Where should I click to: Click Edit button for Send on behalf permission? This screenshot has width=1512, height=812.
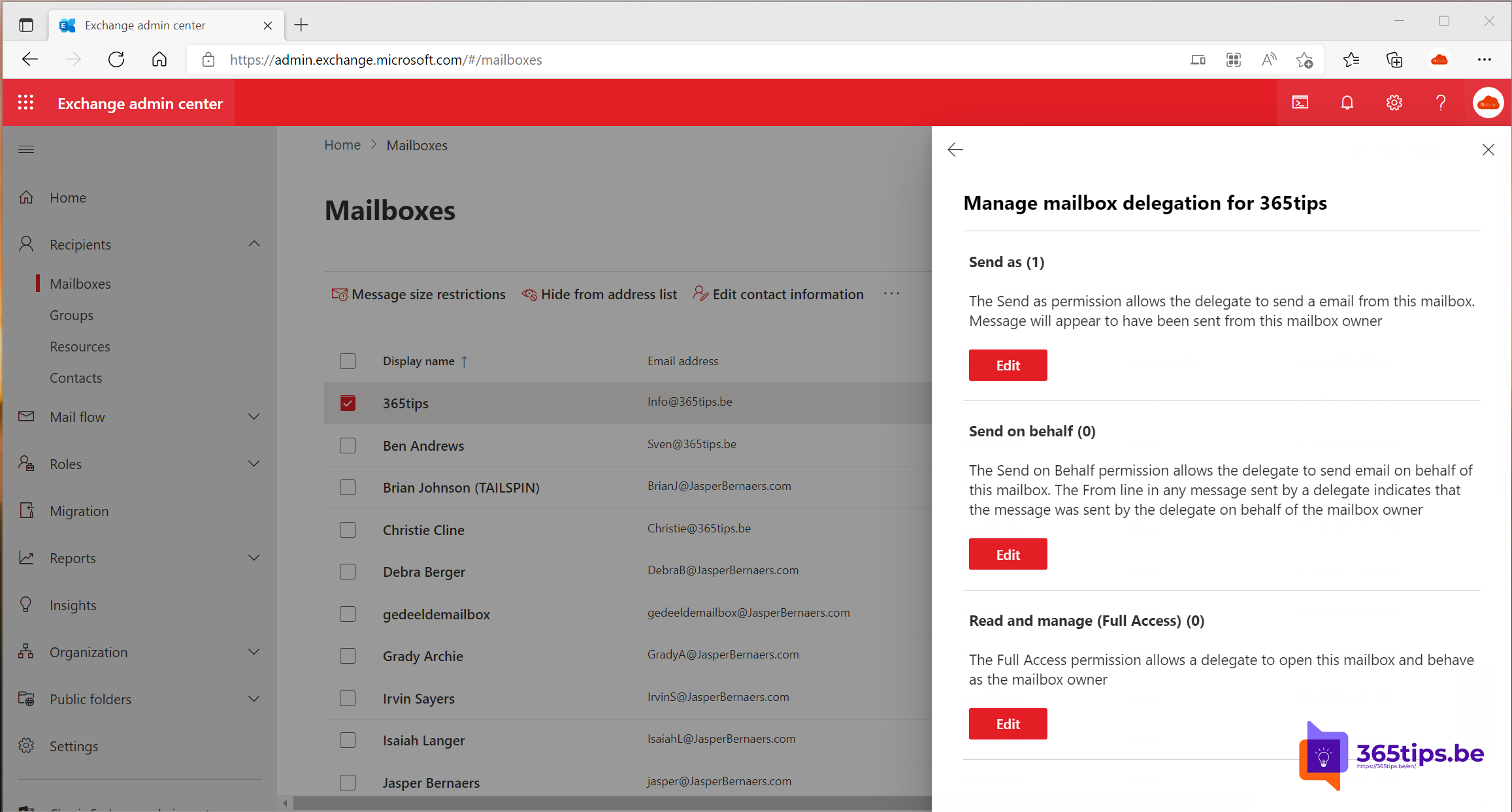1008,554
